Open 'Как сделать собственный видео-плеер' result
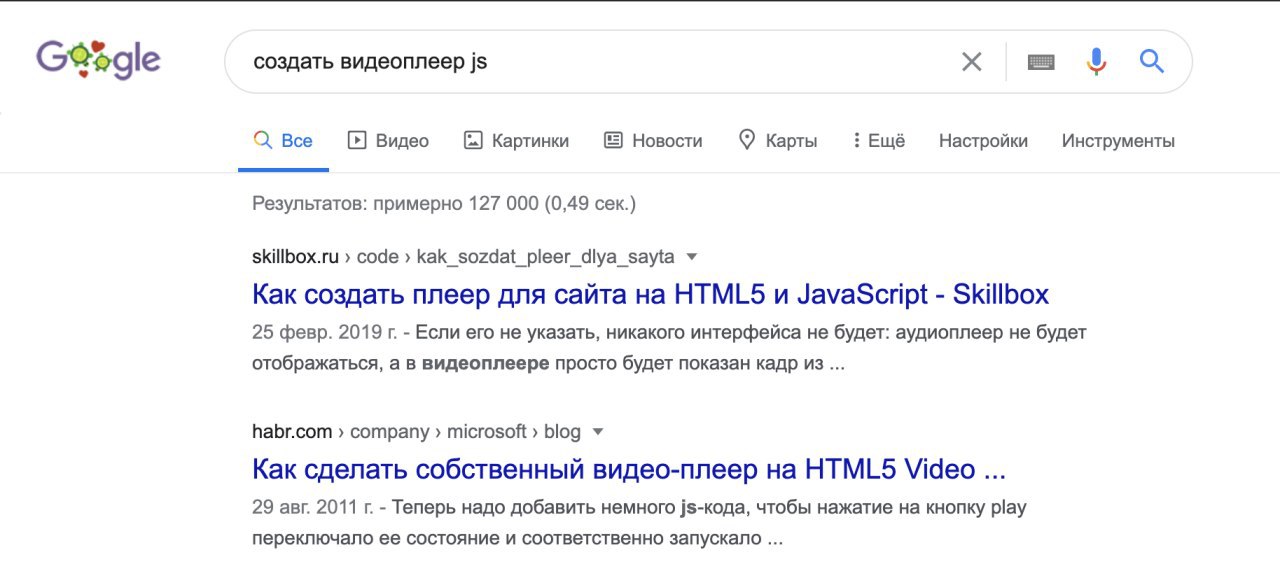Viewport: 1280px width, 578px height. click(629, 469)
